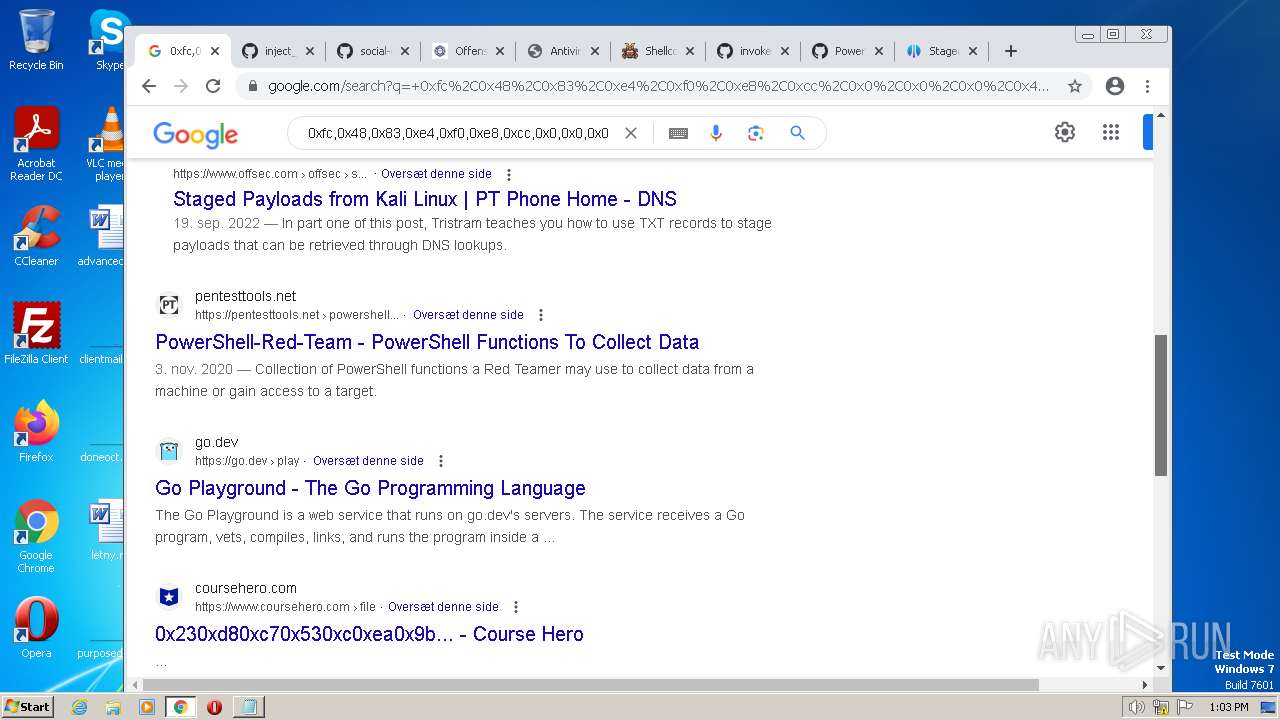Launch Internet Explorer from the taskbar
Screen dimensions: 1280x720
(x=79, y=707)
